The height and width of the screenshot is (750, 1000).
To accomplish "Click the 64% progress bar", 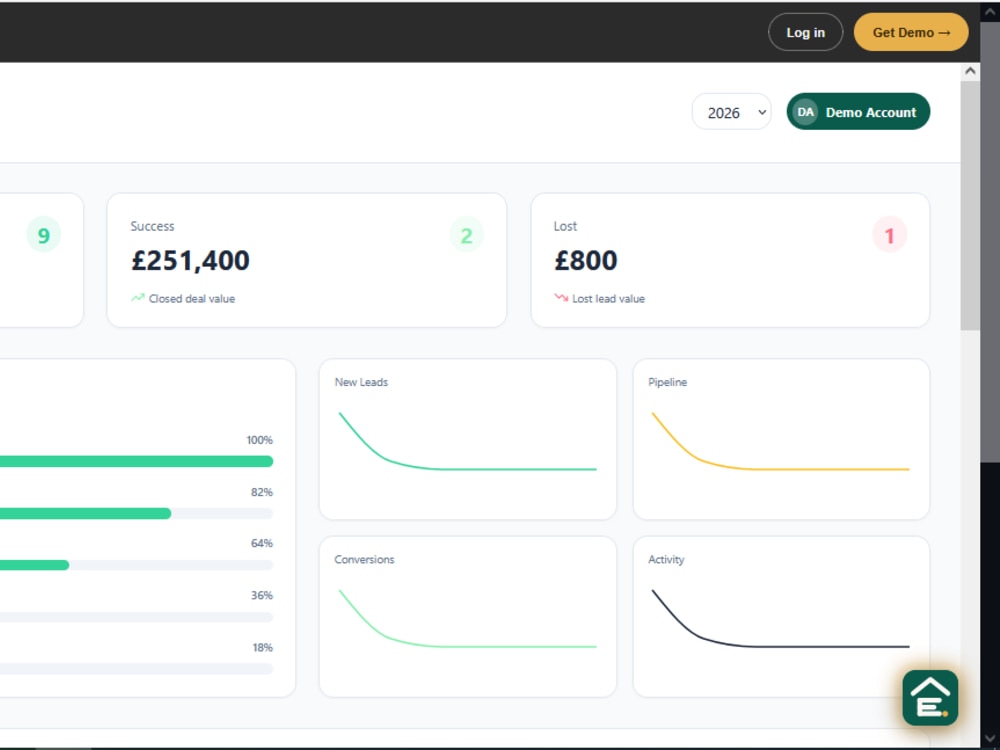I will 136,565.
